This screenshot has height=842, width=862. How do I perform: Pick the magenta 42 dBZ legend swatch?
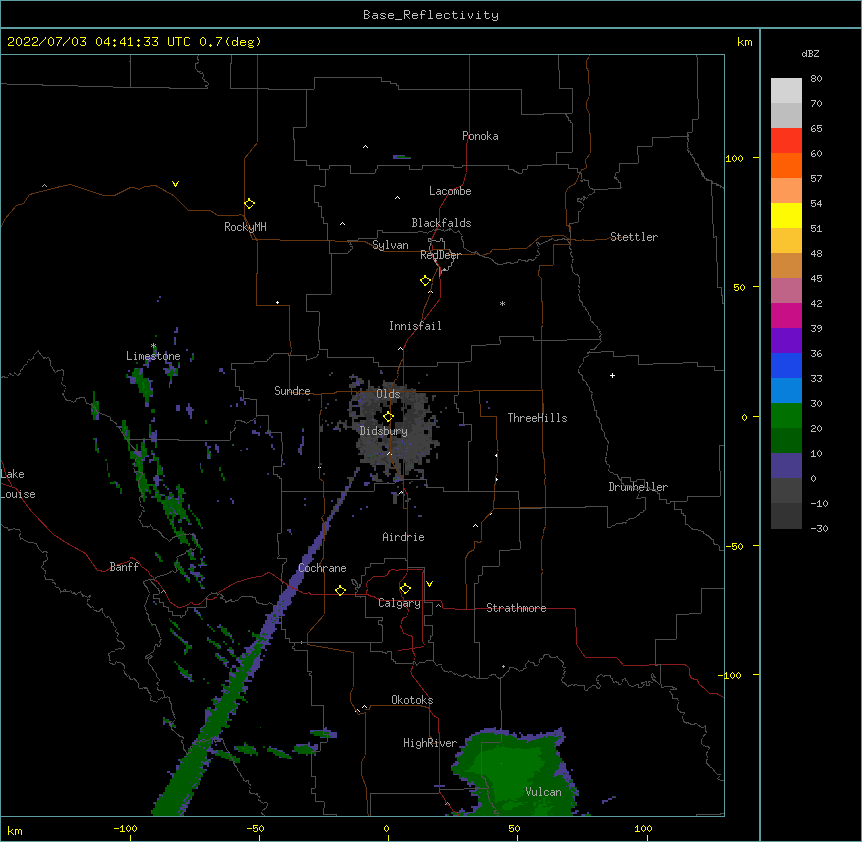[x=786, y=315]
